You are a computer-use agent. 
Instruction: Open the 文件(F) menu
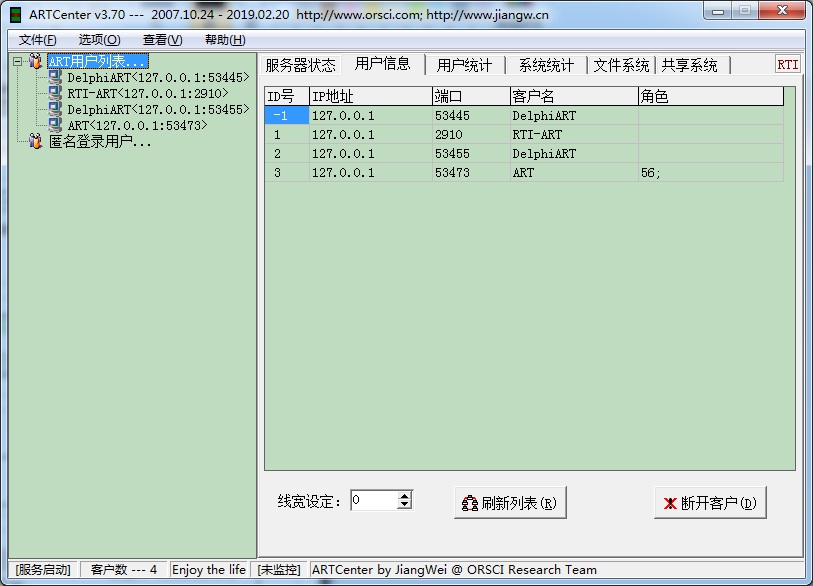pyautogui.click(x=37, y=40)
